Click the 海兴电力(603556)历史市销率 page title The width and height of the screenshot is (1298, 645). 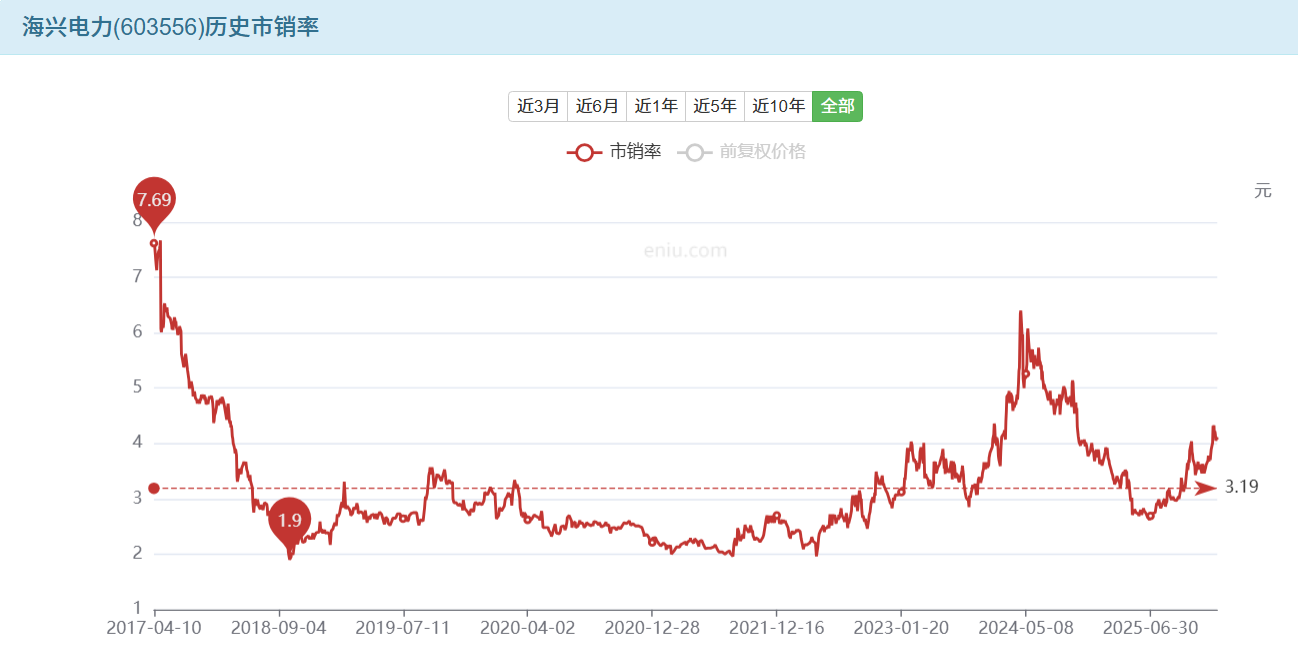point(171,28)
